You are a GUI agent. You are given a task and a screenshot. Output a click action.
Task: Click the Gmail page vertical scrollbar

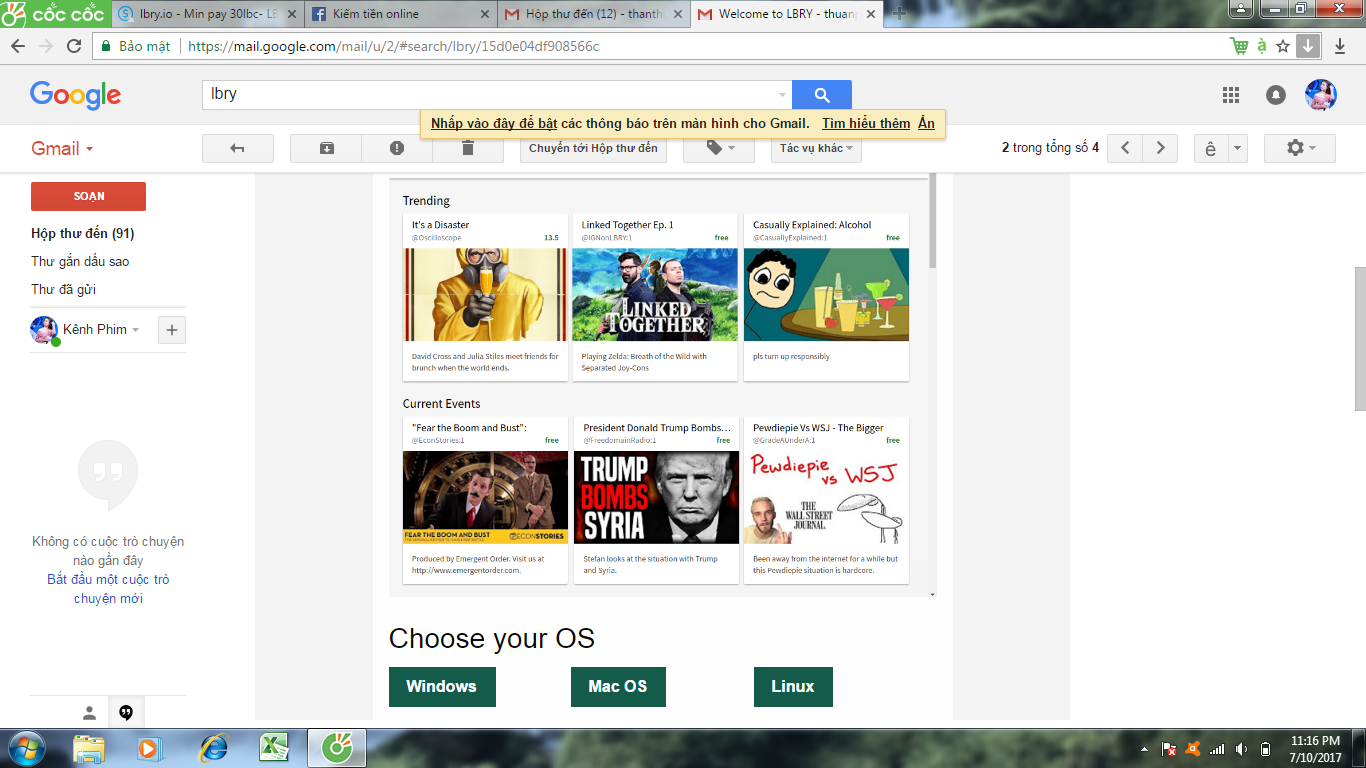[1360, 339]
